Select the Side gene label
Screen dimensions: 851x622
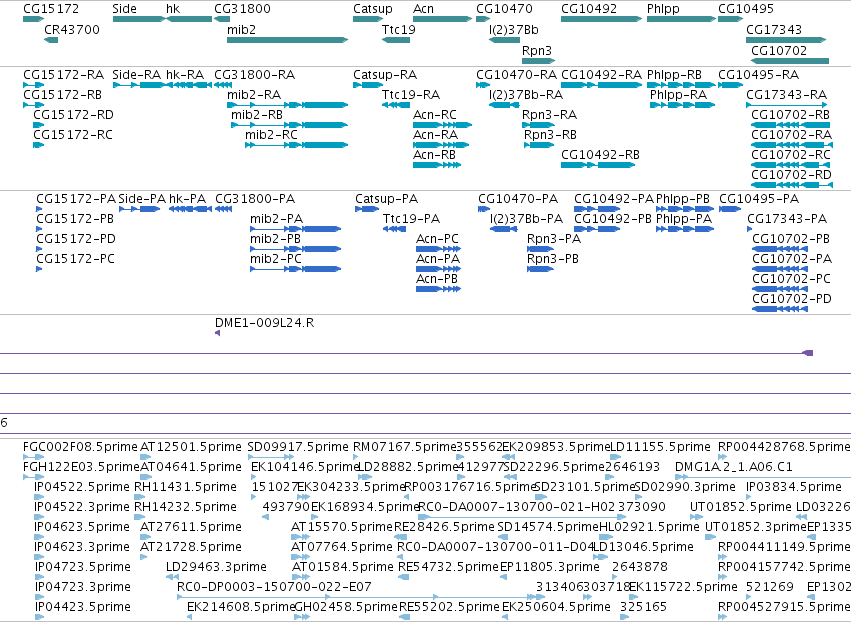pos(124,9)
